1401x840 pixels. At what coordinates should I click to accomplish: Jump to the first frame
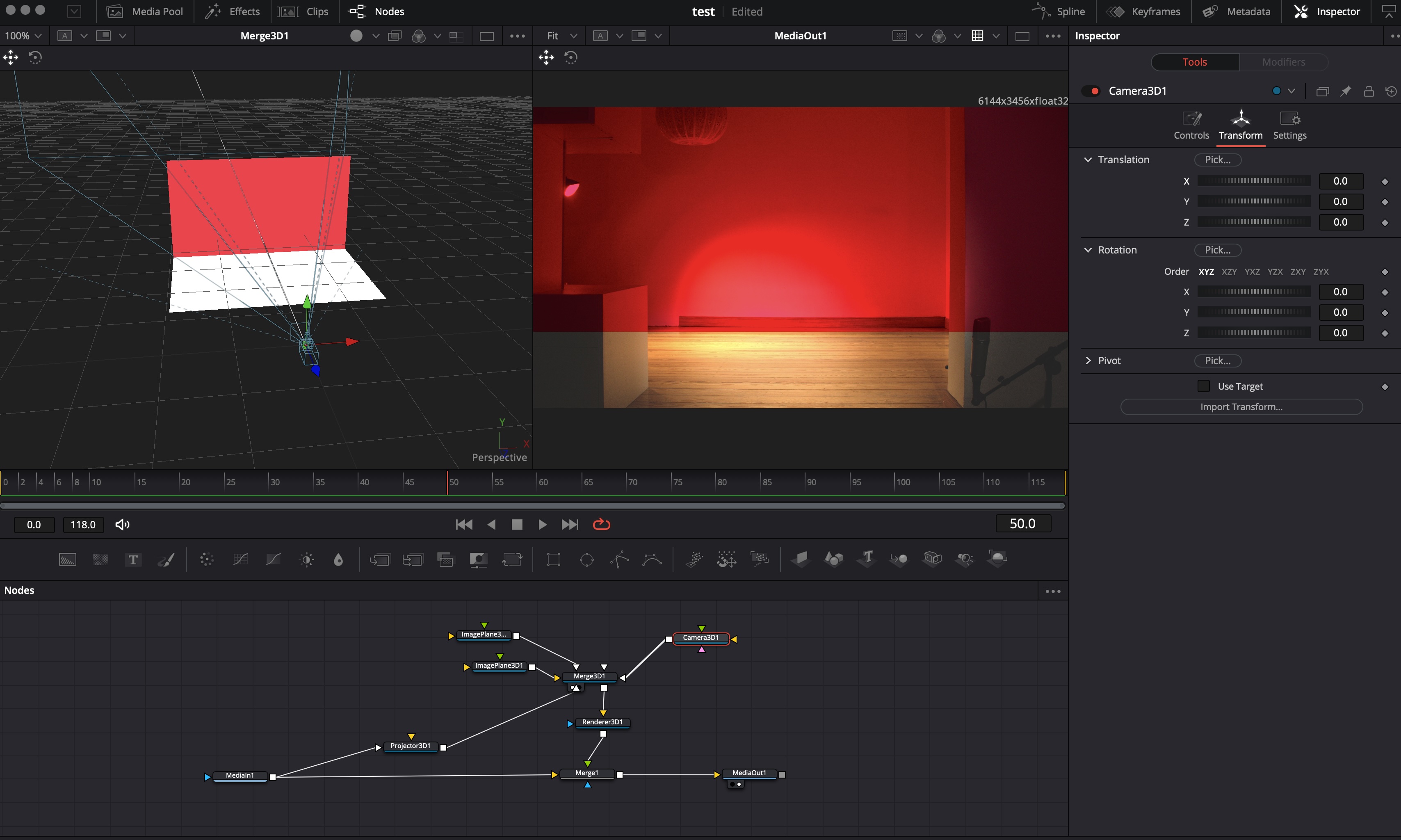click(x=464, y=525)
